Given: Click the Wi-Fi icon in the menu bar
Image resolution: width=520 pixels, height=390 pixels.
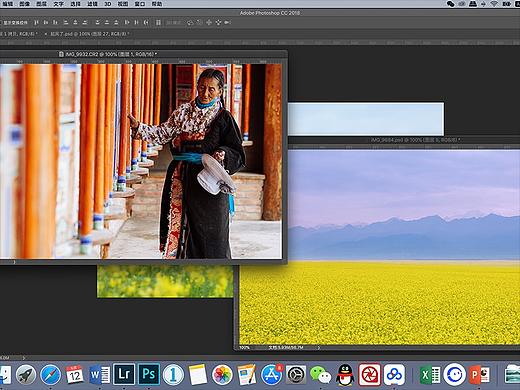Looking at the screenshot, I should [x=494, y=4].
